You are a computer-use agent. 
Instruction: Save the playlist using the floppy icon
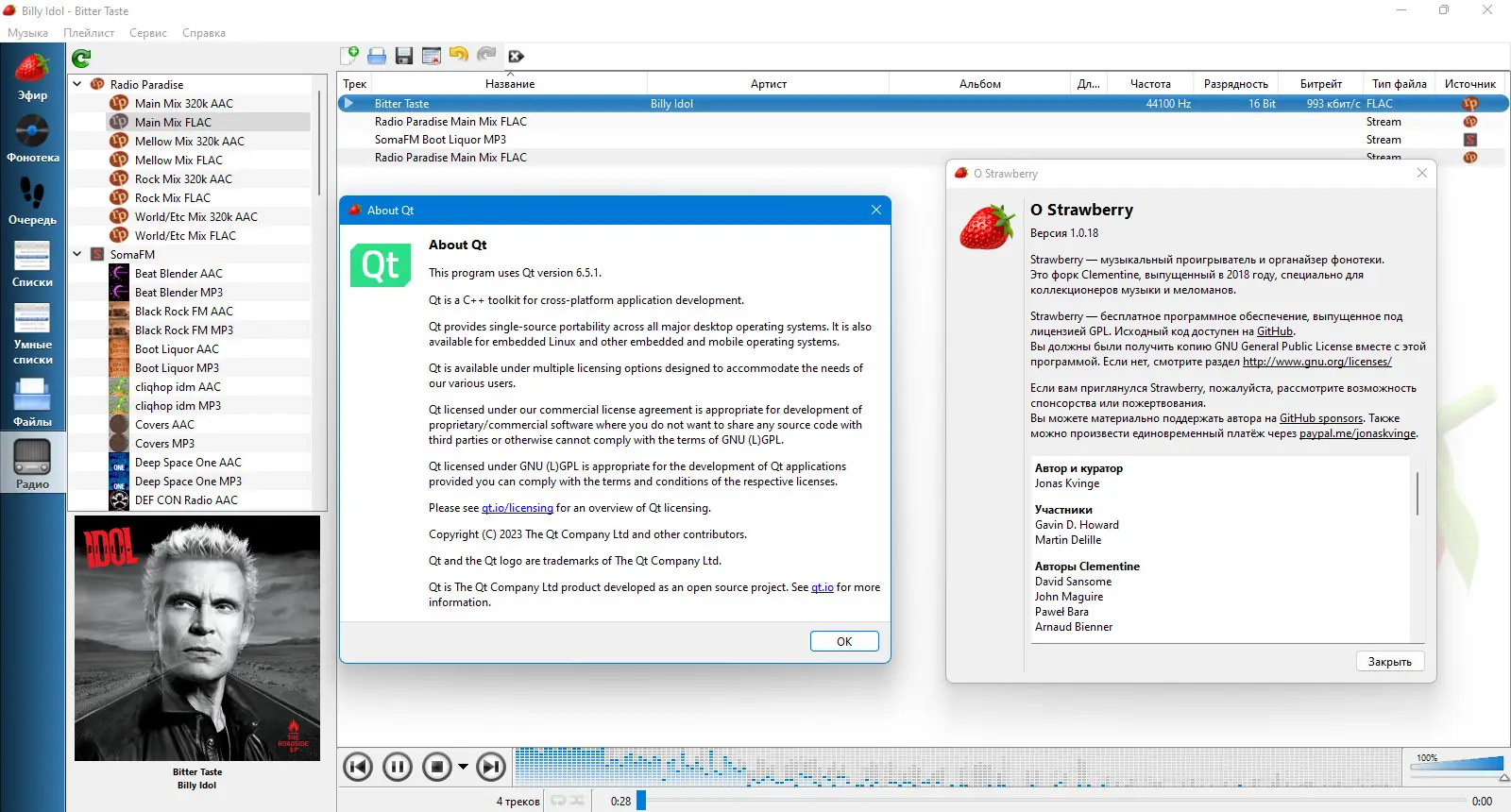click(404, 56)
